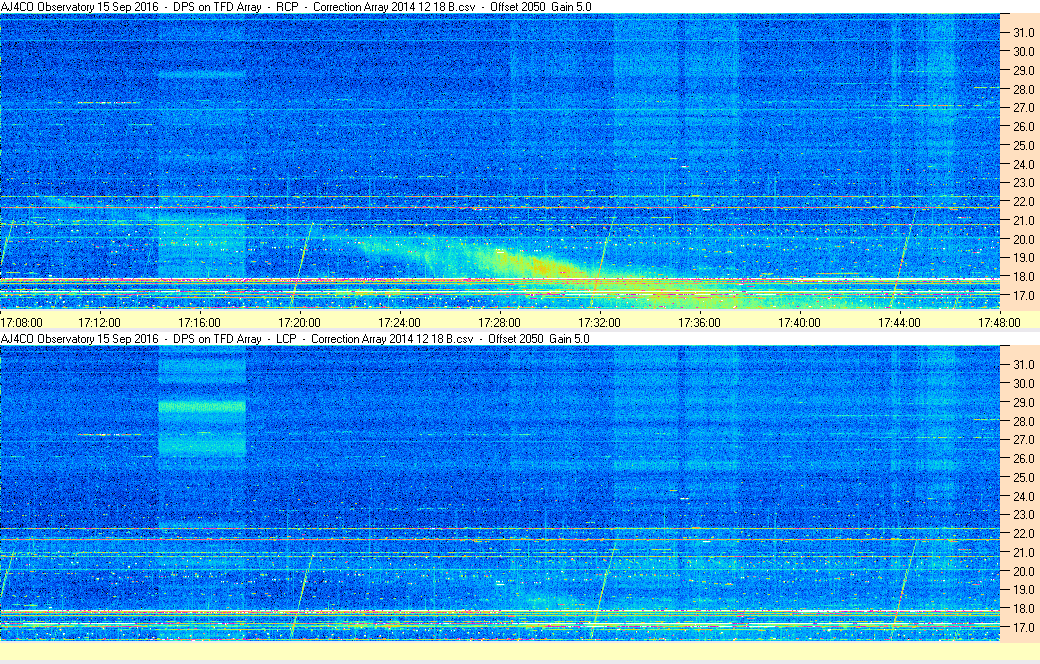The image size is (1040, 664).
Task: Click the 22.0 frequency label in LCP panel
Action: 1023,534
